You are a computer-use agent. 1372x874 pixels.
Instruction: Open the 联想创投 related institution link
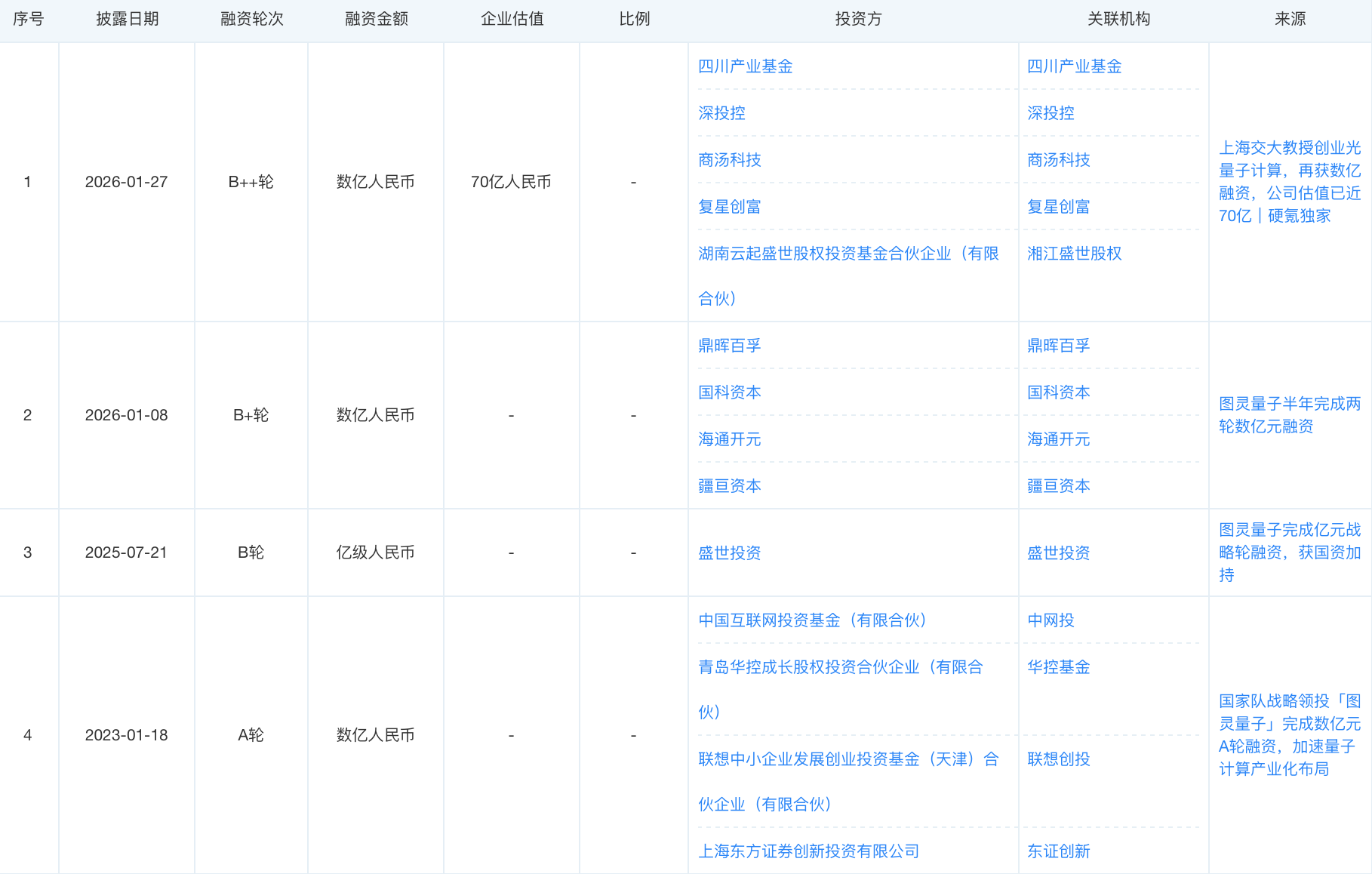pos(1058,759)
